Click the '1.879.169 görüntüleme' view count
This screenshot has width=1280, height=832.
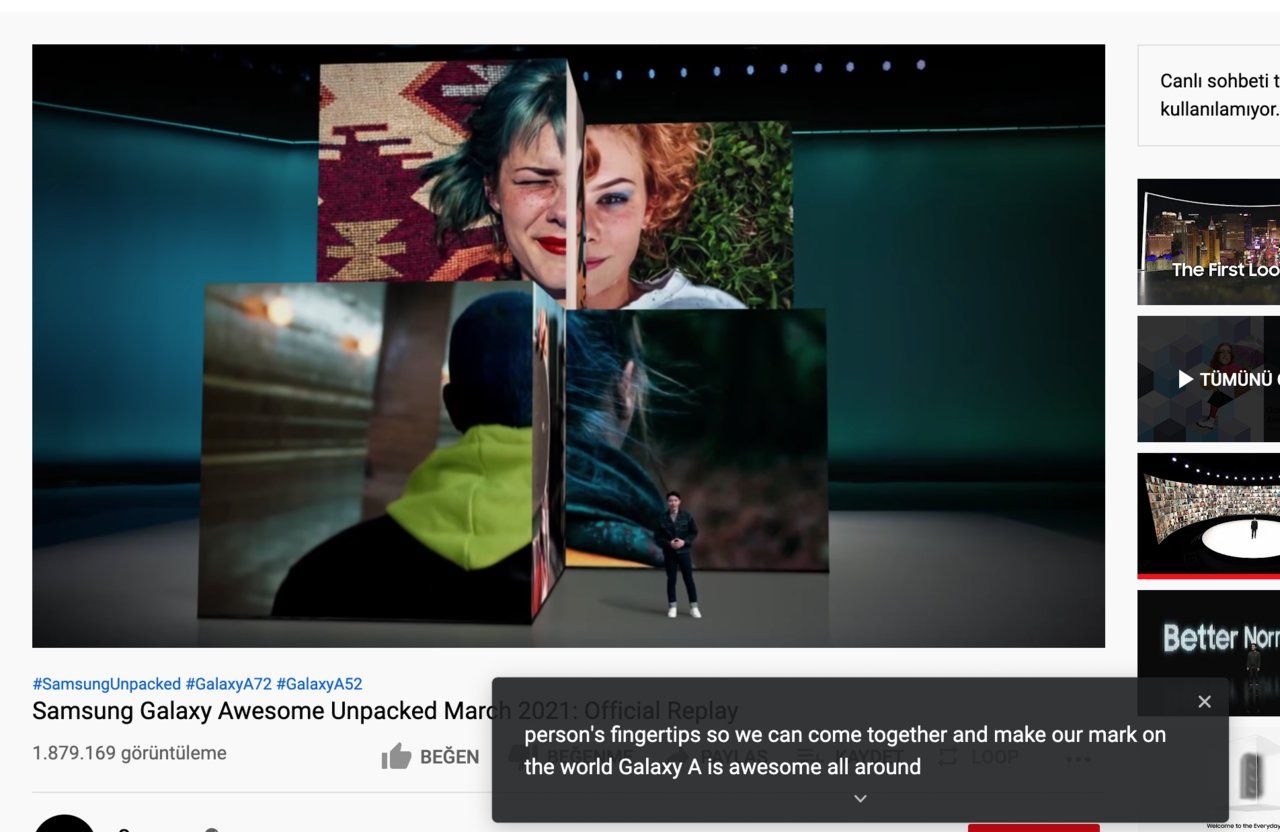tap(129, 753)
